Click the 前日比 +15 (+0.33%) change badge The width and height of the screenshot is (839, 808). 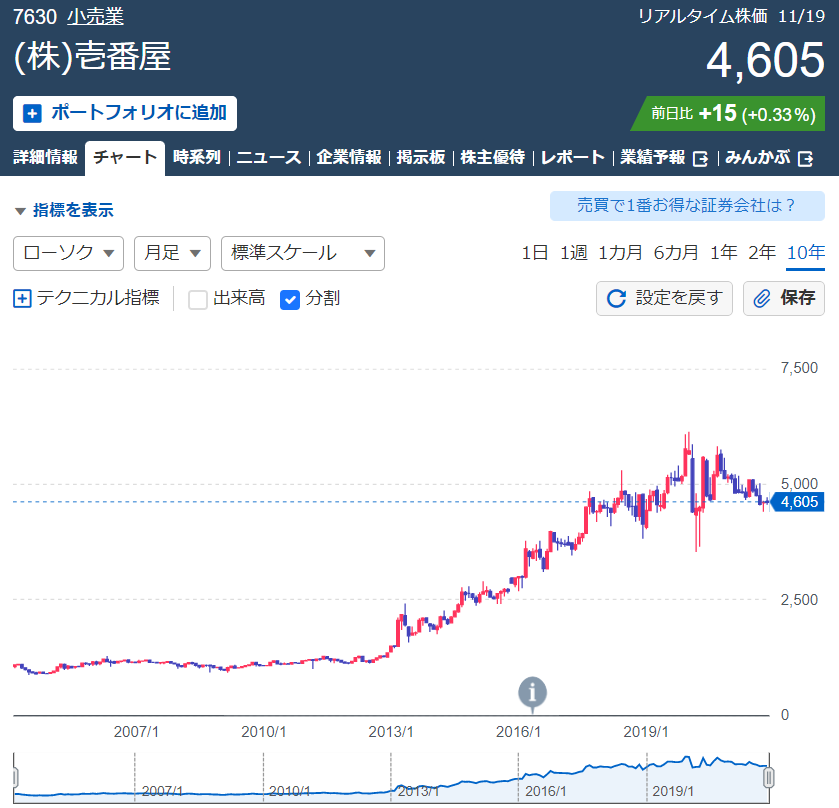click(x=729, y=113)
